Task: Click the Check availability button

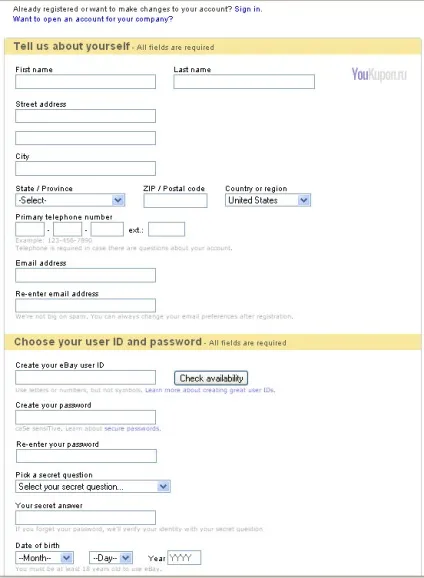Action: click(211, 378)
